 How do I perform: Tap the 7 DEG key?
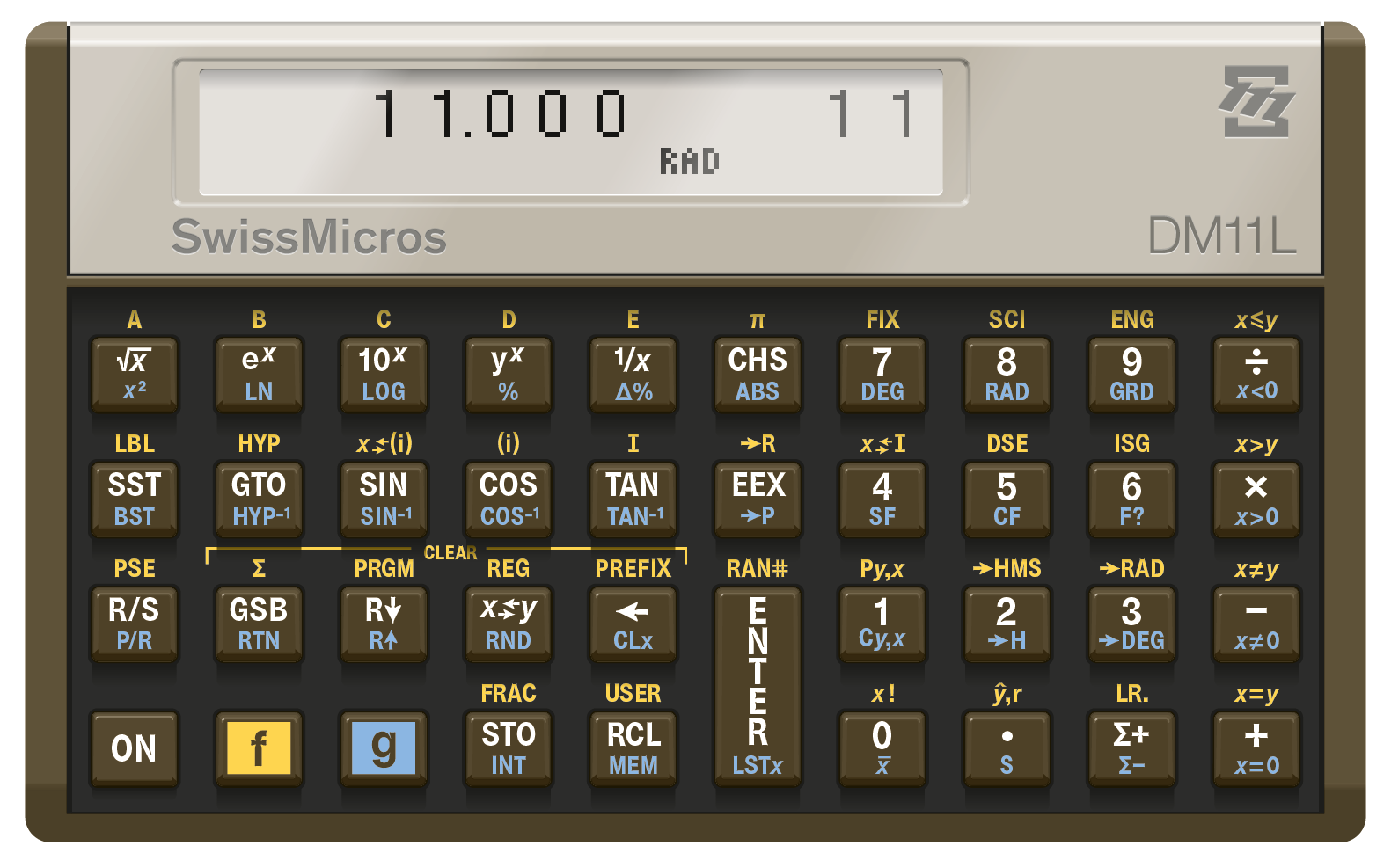click(x=882, y=375)
